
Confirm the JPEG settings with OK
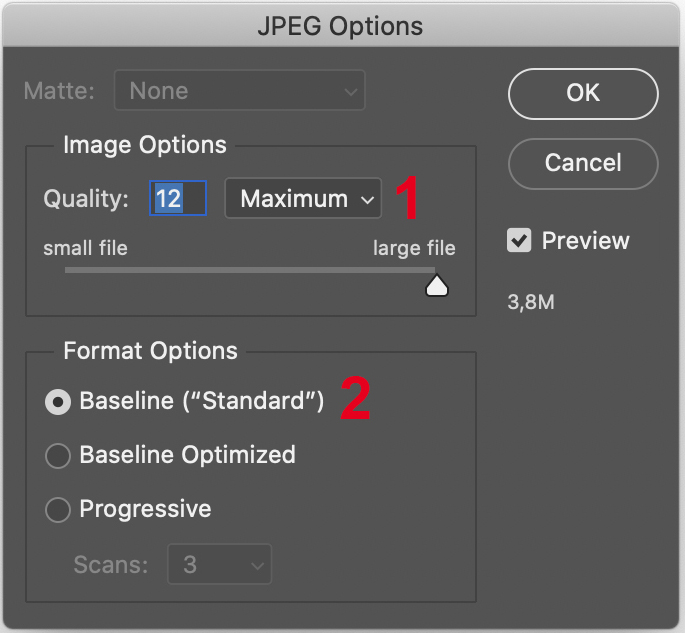pyautogui.click(x=582, y=94)
